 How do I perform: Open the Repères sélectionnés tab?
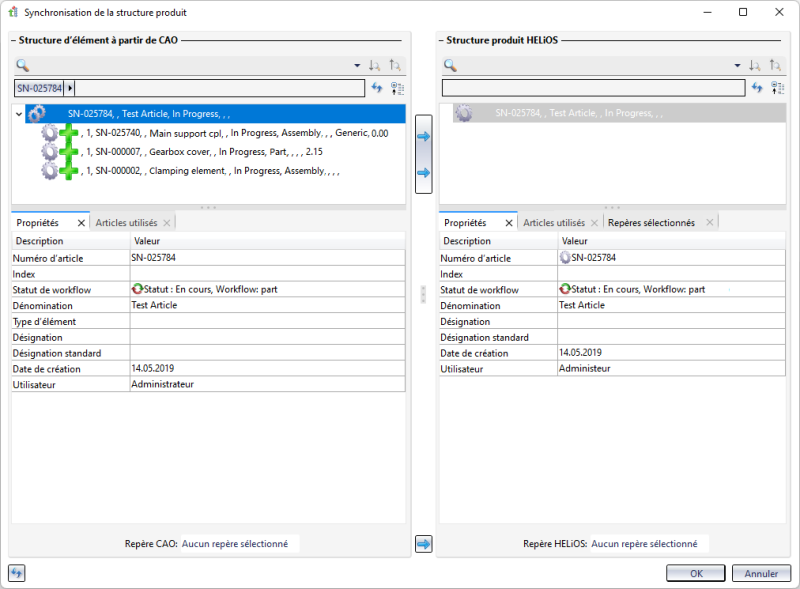click(652, 223)
